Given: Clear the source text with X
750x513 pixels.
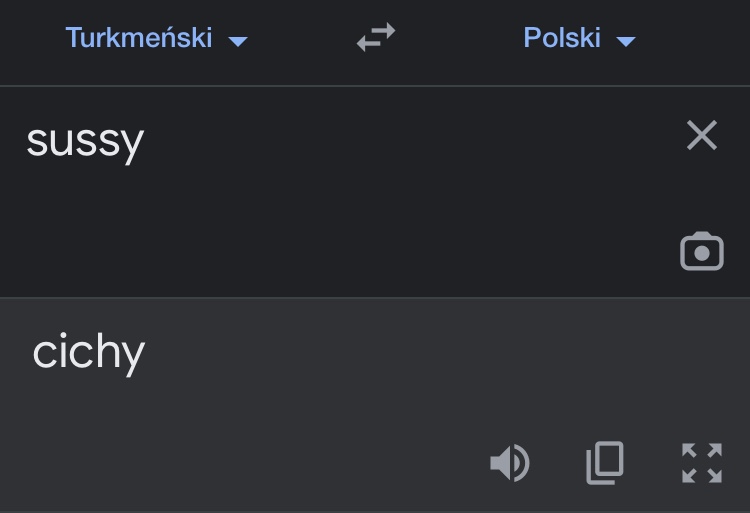Looking at the screenshot, I should coord(702,135).
